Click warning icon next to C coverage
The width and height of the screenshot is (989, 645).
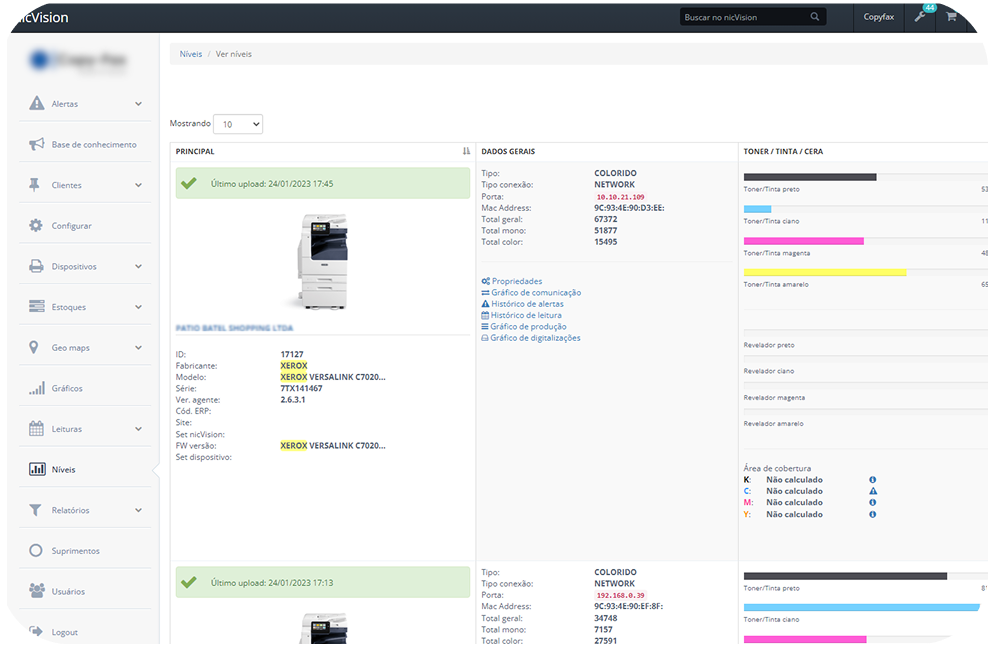tap(873, 491)
